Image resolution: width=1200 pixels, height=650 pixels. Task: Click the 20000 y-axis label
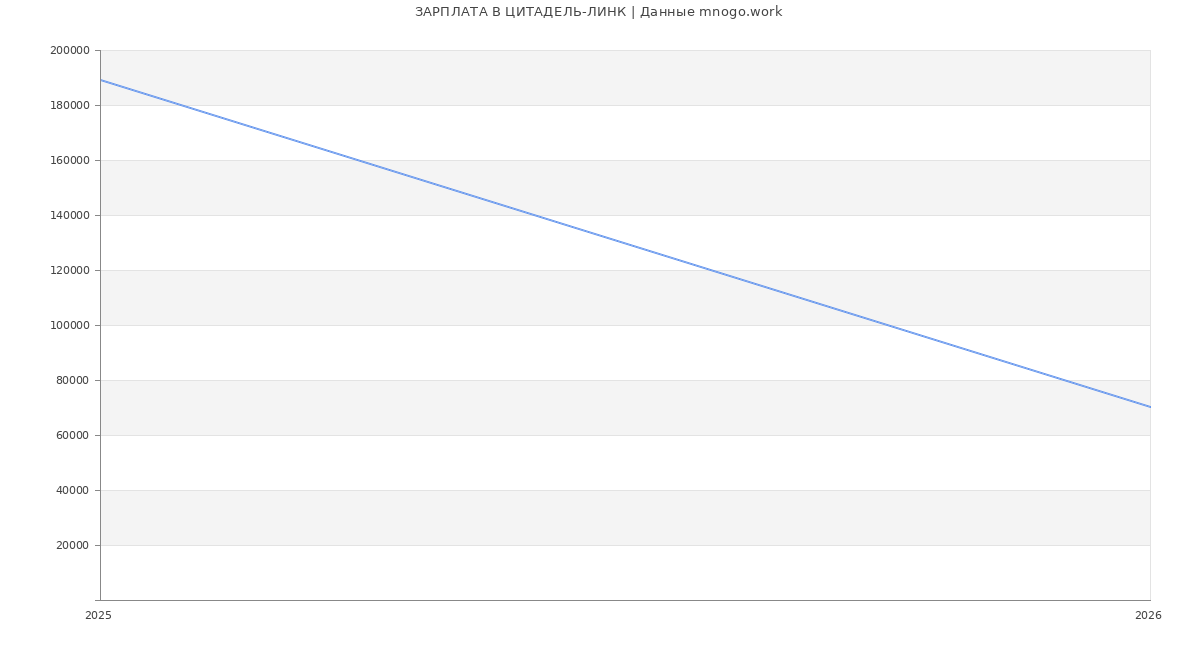[72, 546]
